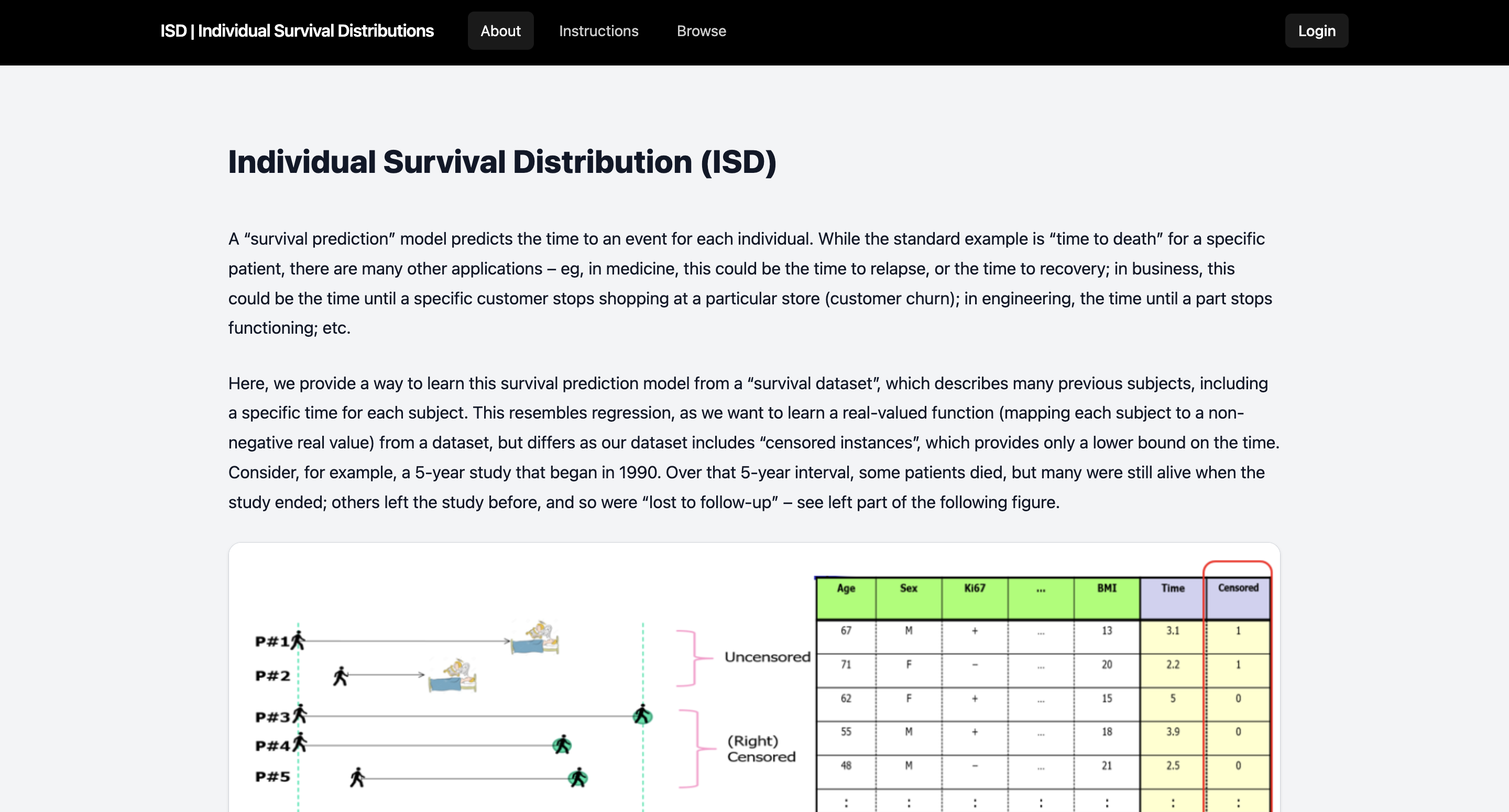
Task: Click the Time value '3.9' in the table
Action: point(1173,731)
